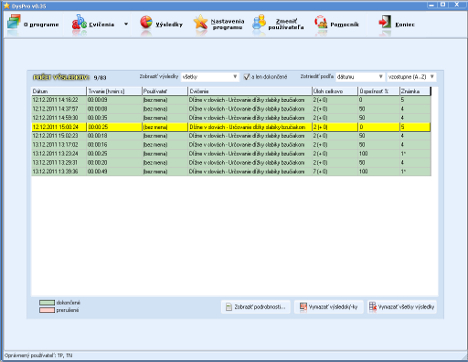This screenshot has width=468, height=362.
Task: Toggle the 'a len dokončené' checkbox
Action: click(247, 77)
